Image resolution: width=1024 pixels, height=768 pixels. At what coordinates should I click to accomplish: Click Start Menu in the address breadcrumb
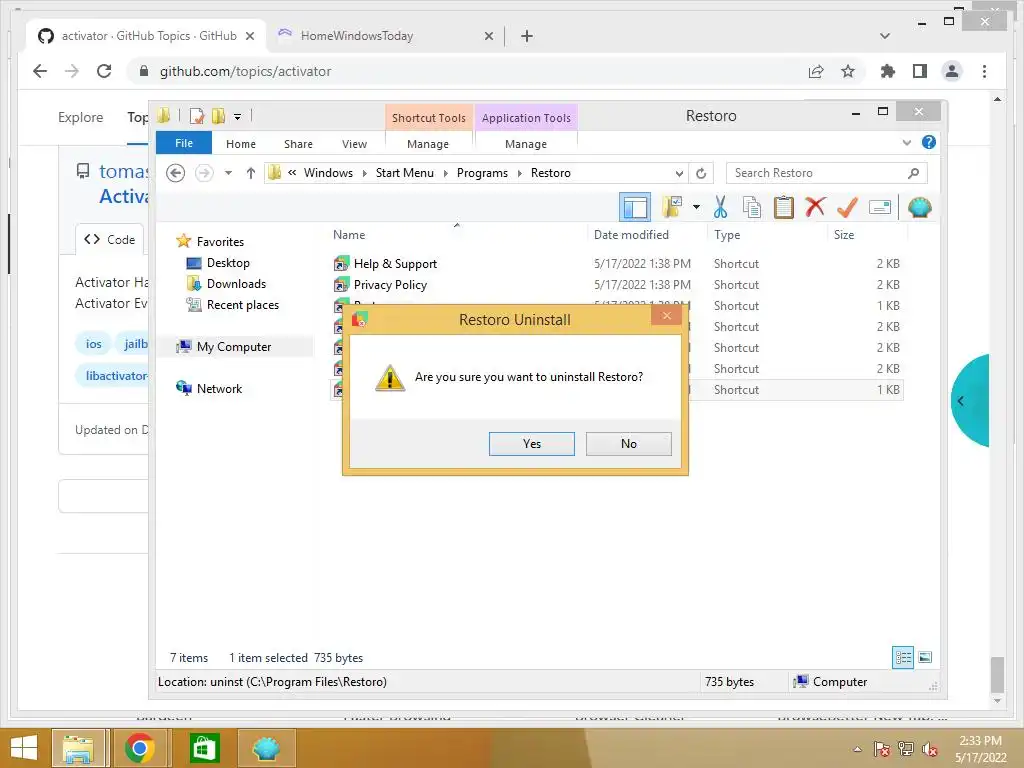tap(404, 173)
